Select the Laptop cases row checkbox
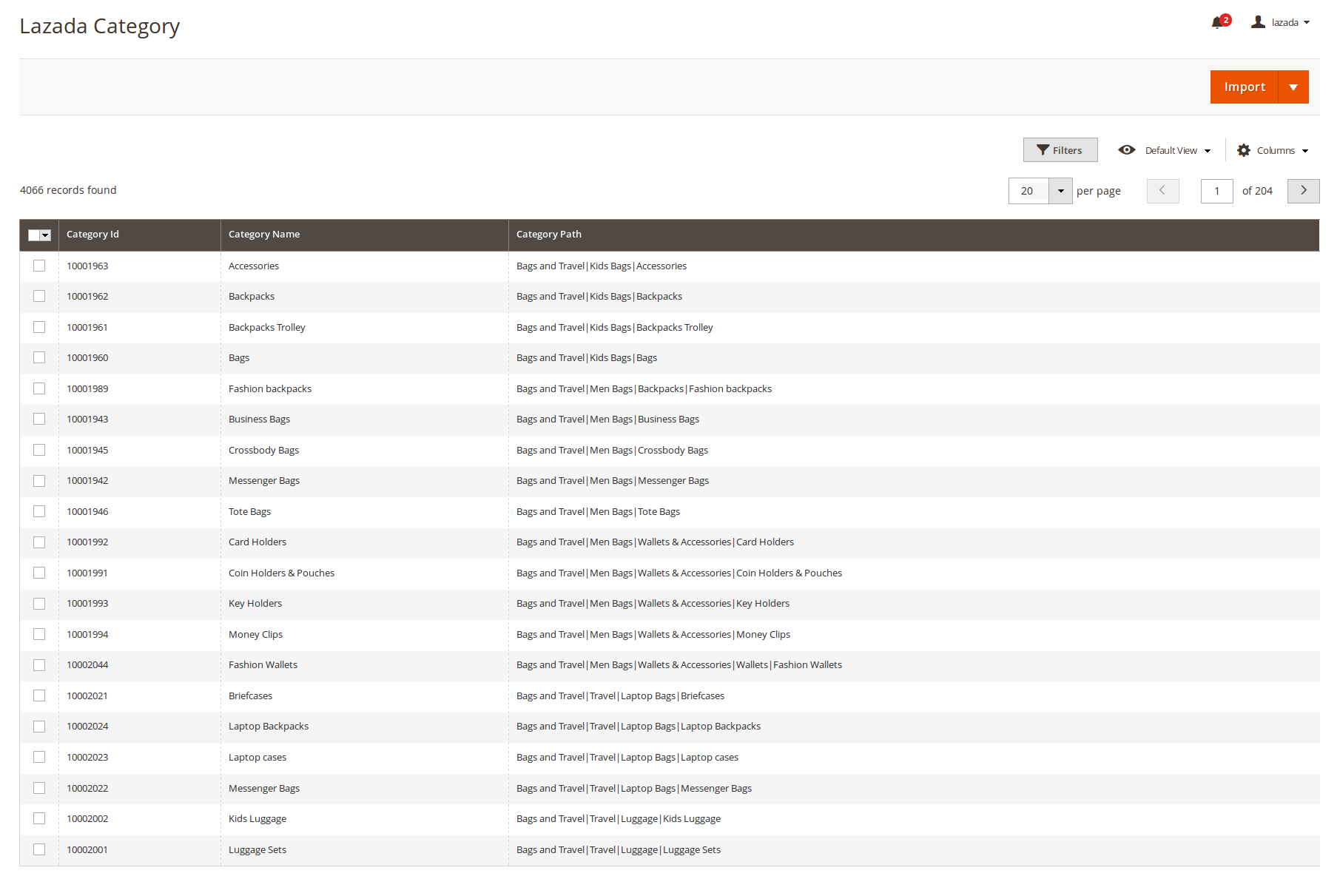Viewport: 1340px width, 896px height. pyautogui.click(x=39, y=757)
